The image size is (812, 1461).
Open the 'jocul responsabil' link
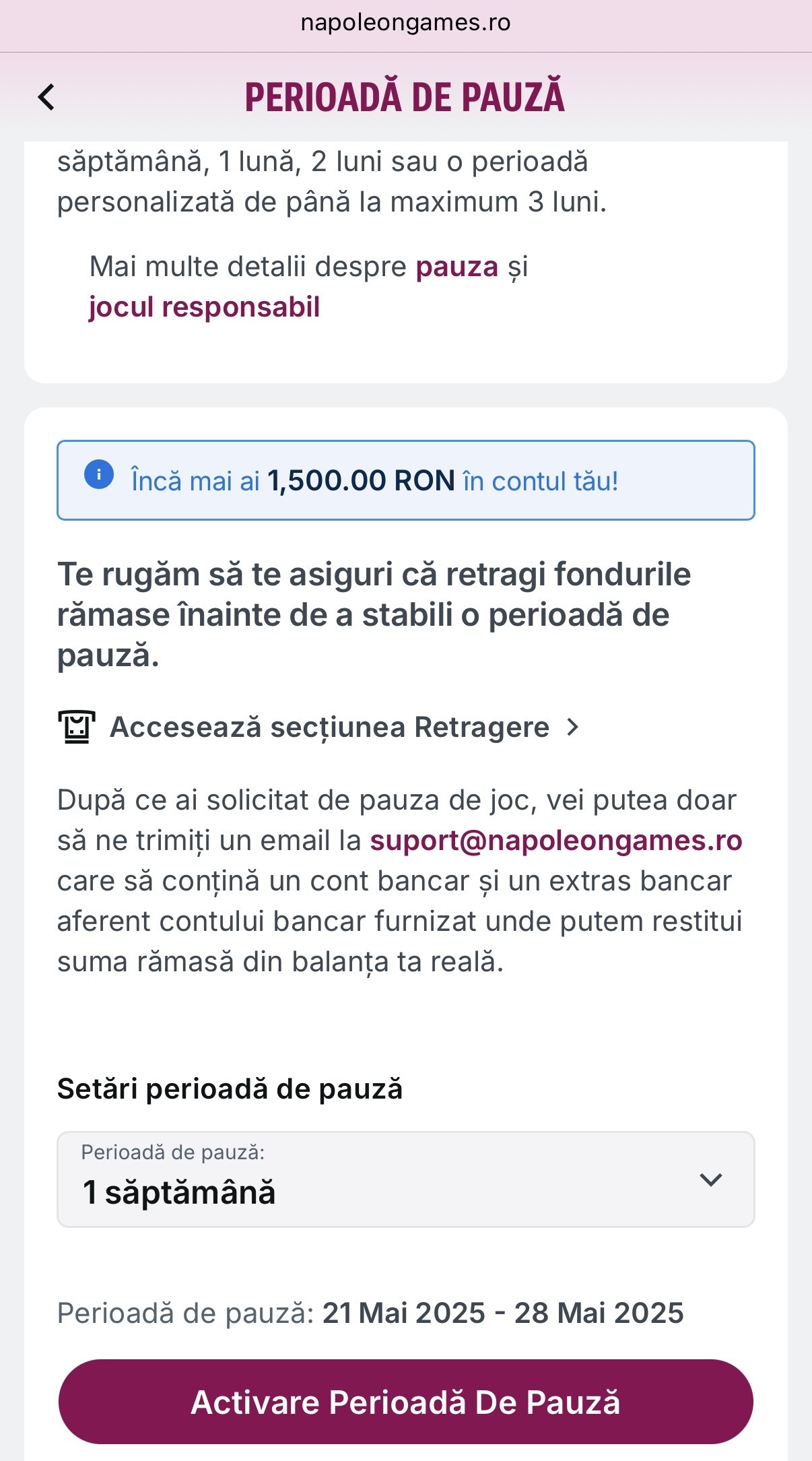(x=204, y=307)
